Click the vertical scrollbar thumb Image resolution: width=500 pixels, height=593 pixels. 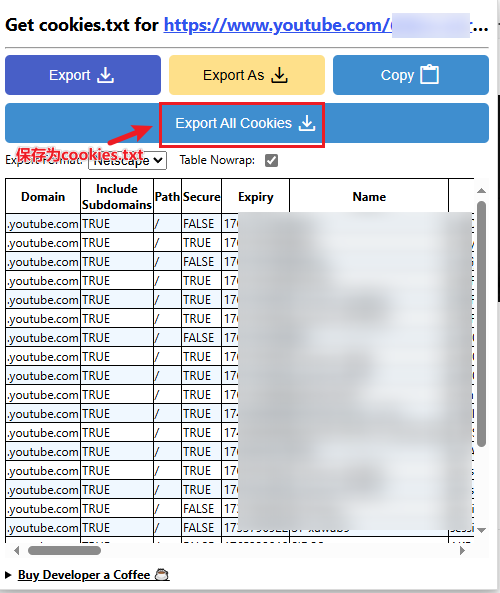(x=481, y=324)
